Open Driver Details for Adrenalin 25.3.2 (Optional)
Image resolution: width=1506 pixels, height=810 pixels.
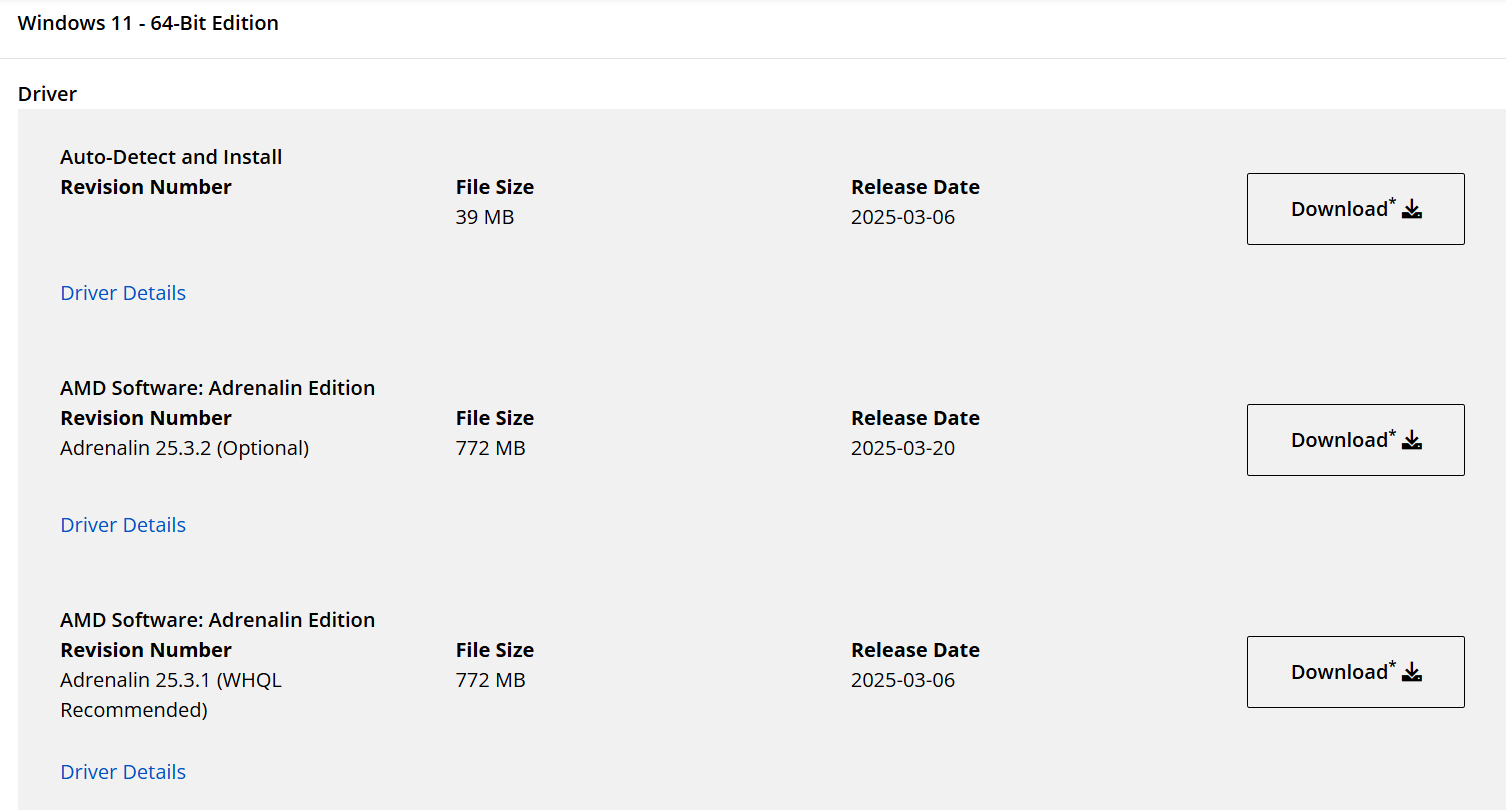point(123,525)
